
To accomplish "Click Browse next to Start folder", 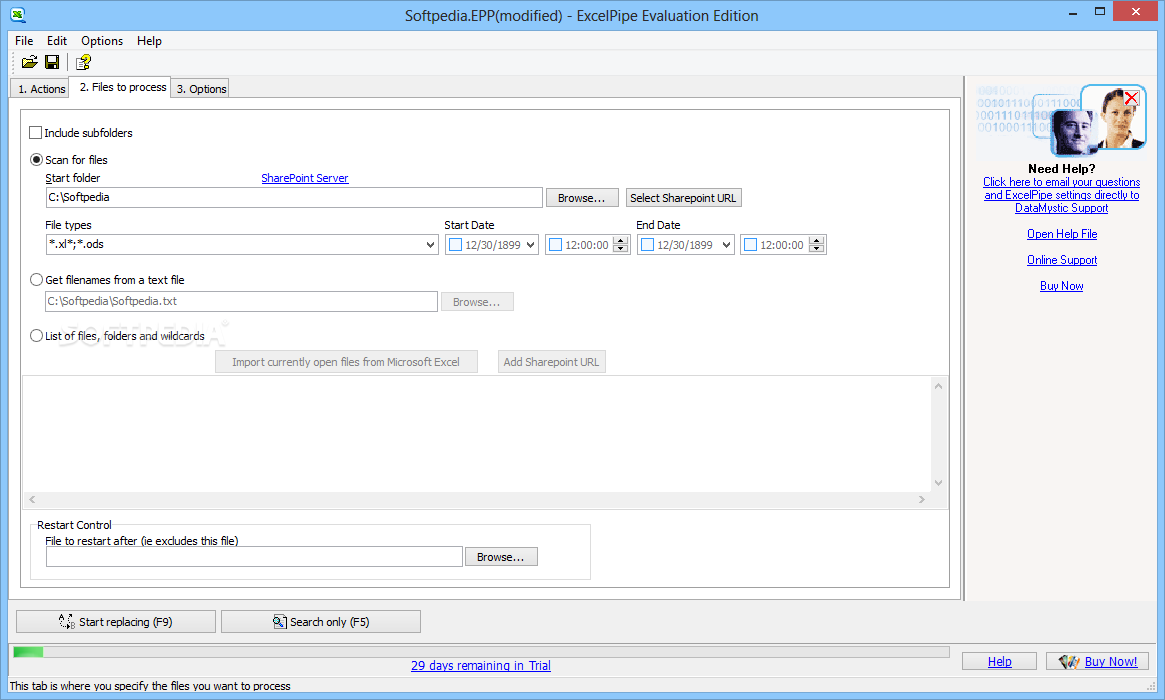I will pyautogui.click(x=582, y=198).
